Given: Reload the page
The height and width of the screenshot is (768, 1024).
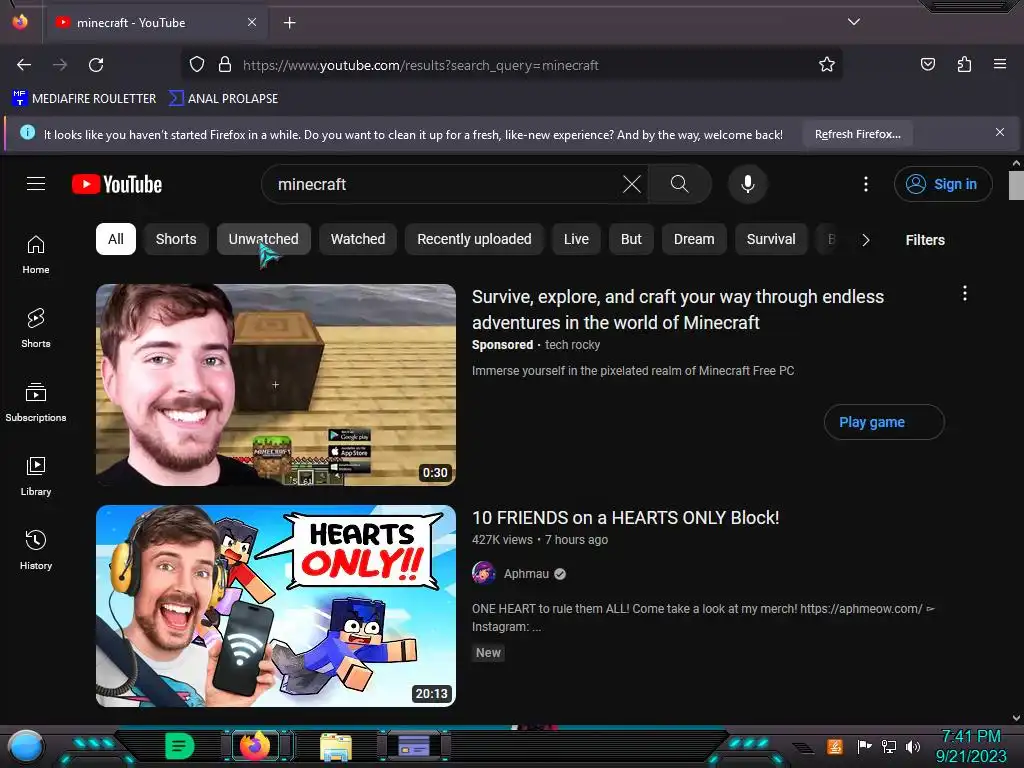Looking at the screenshot, I should coord(96,65).
